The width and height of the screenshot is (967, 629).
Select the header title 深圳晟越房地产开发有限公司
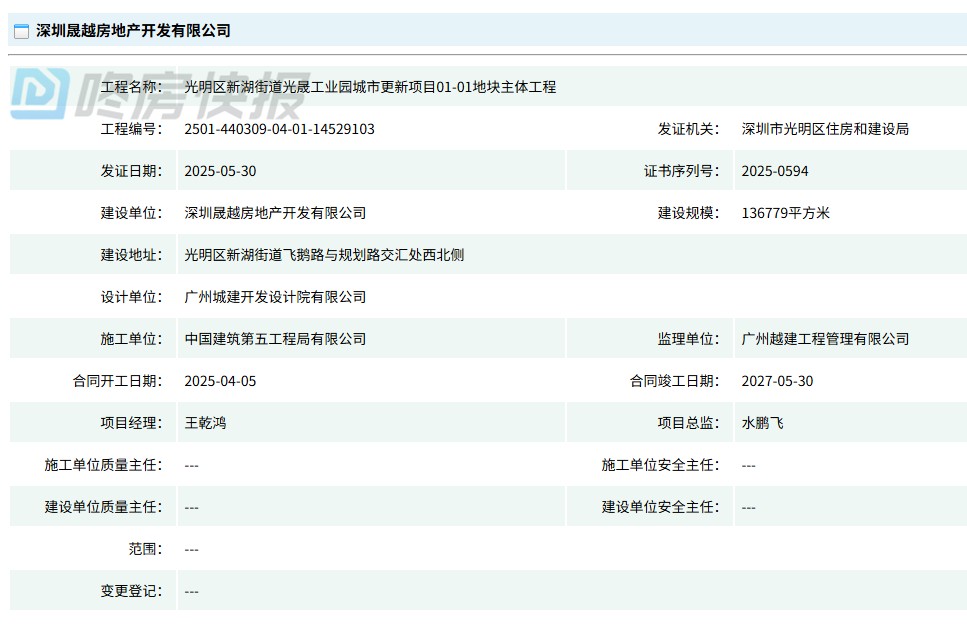pos(133,31)
